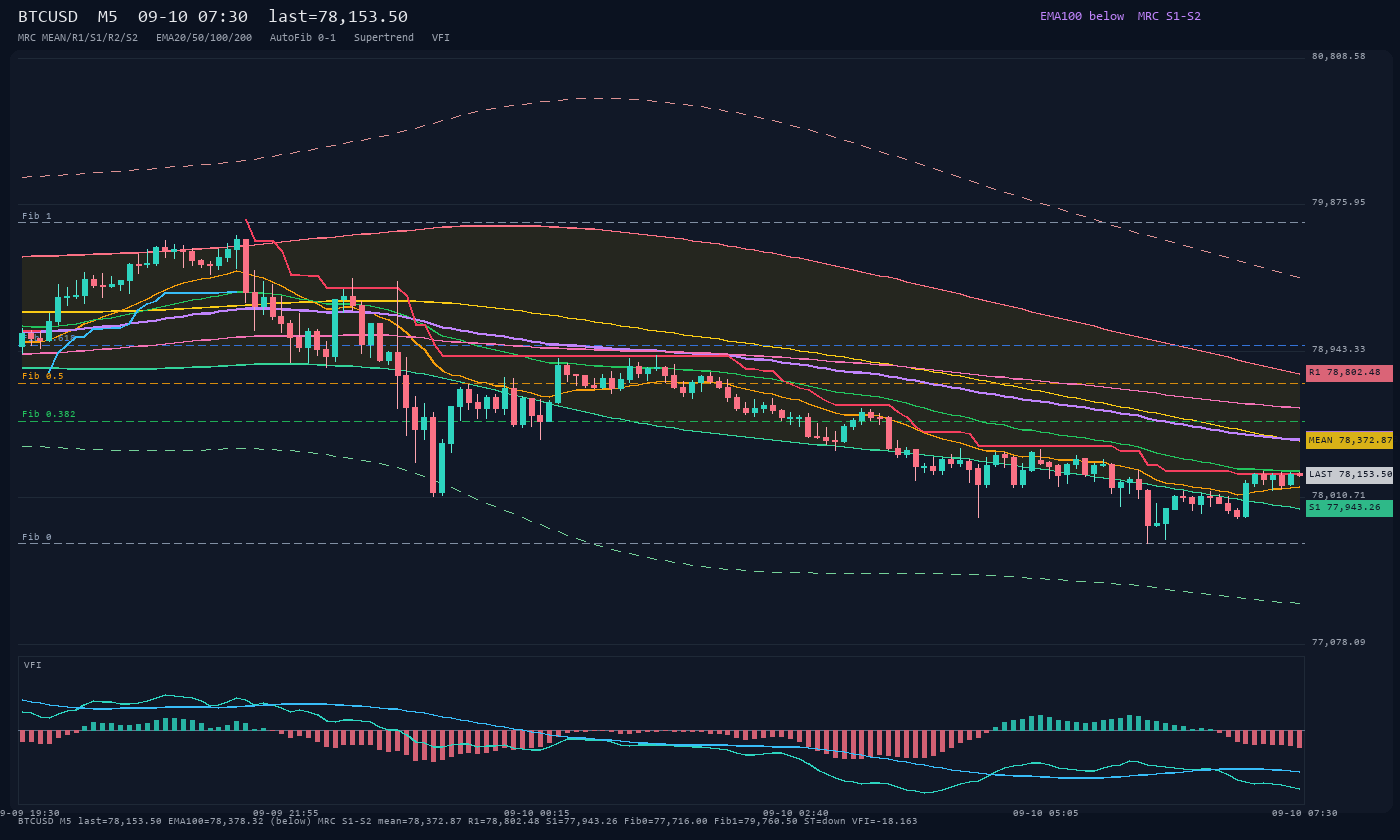The width and height of the screenshot is (1400, 840).
Task: Click the 'Fib 0' level label
Action: pyautogui.click(x=37, y=537)
